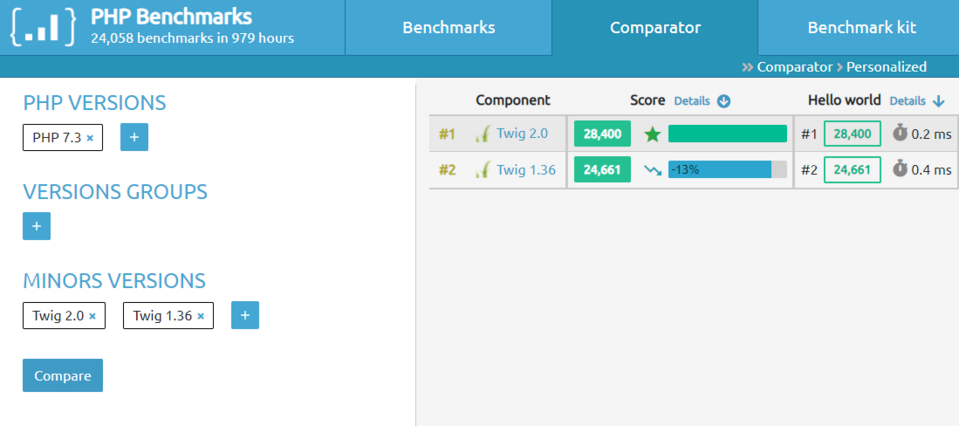Click the VERSIONS GROUPS heading
The height and width of the screenshot is (426, 959).
coord(115,192)
